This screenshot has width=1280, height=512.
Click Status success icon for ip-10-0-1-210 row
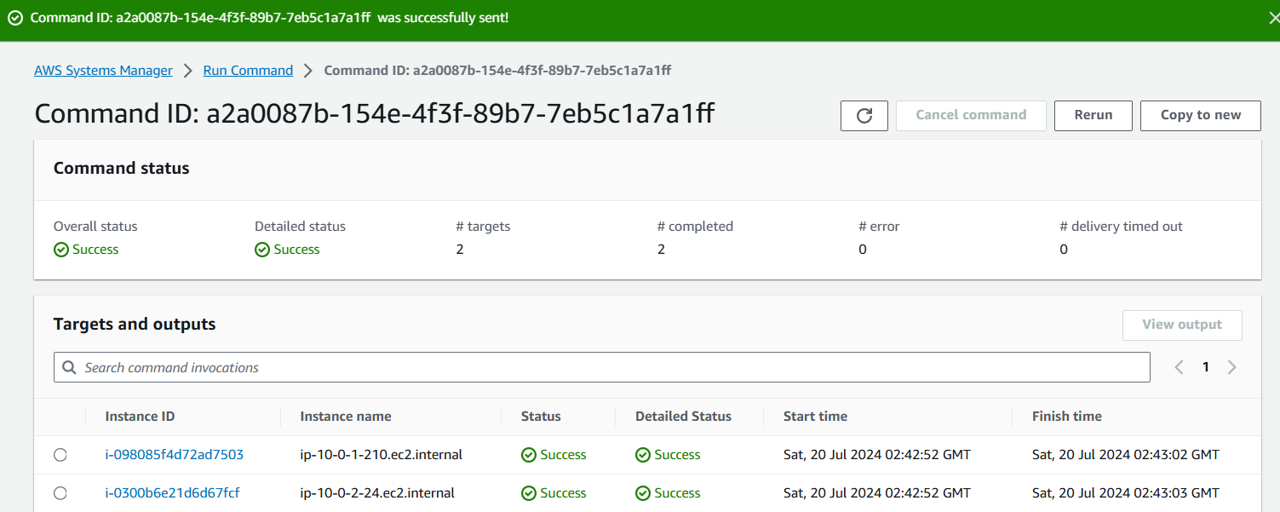click(529, 455)
